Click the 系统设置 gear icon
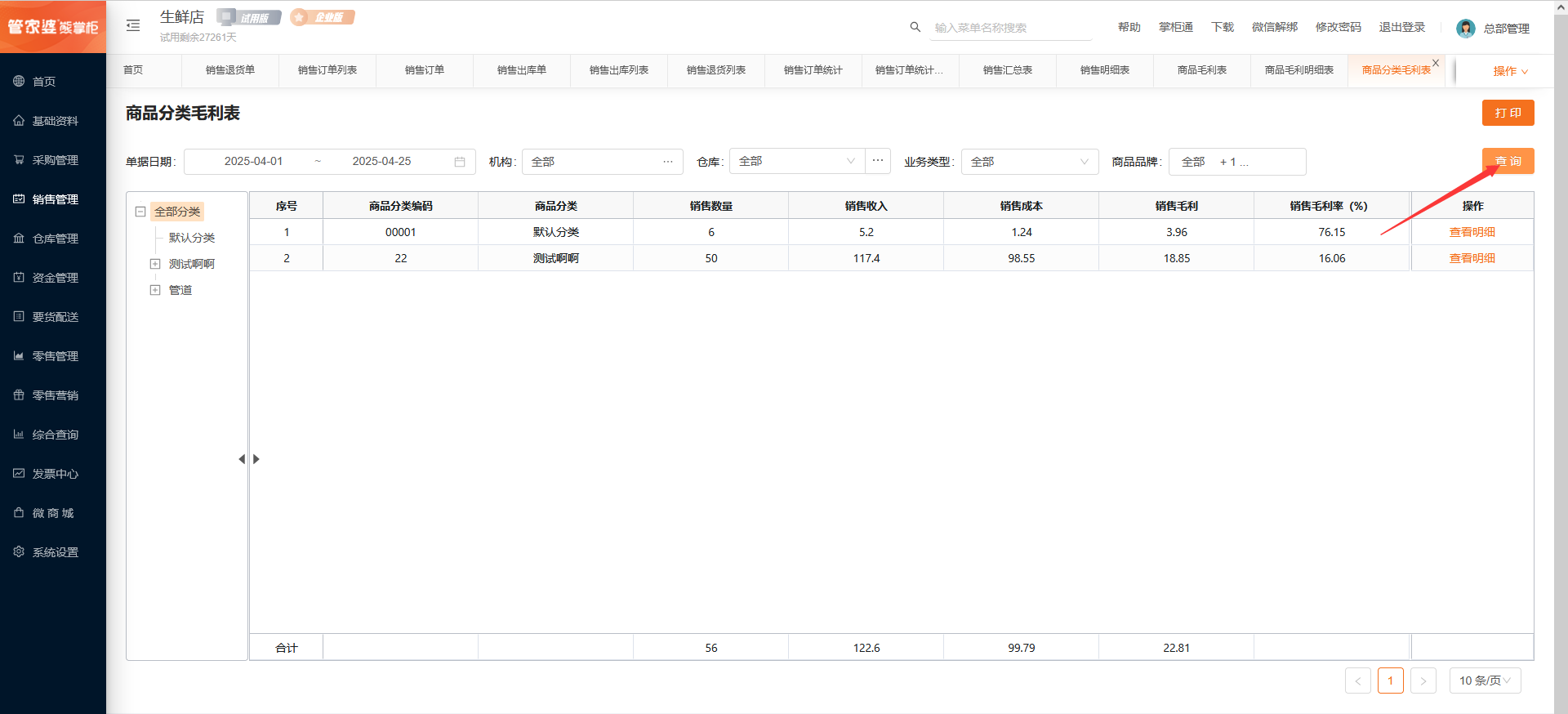This screenshot has height=714, width=1568. pos(19,551)
